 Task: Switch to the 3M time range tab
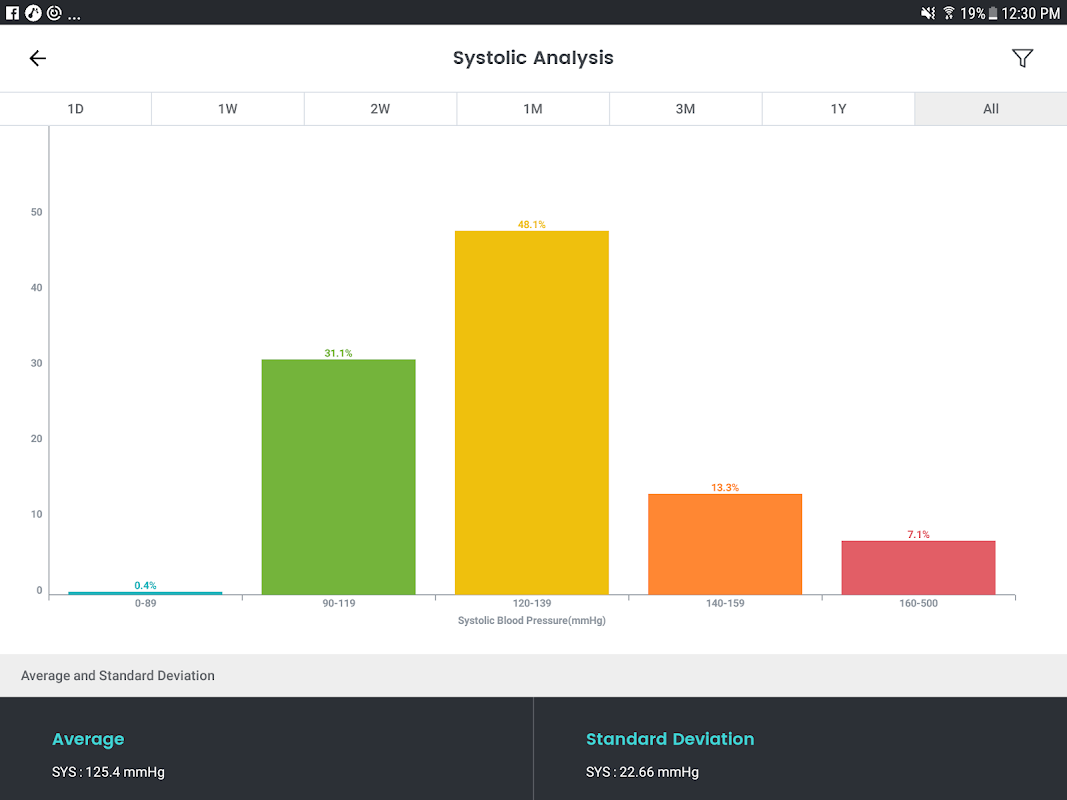[685, 108]
